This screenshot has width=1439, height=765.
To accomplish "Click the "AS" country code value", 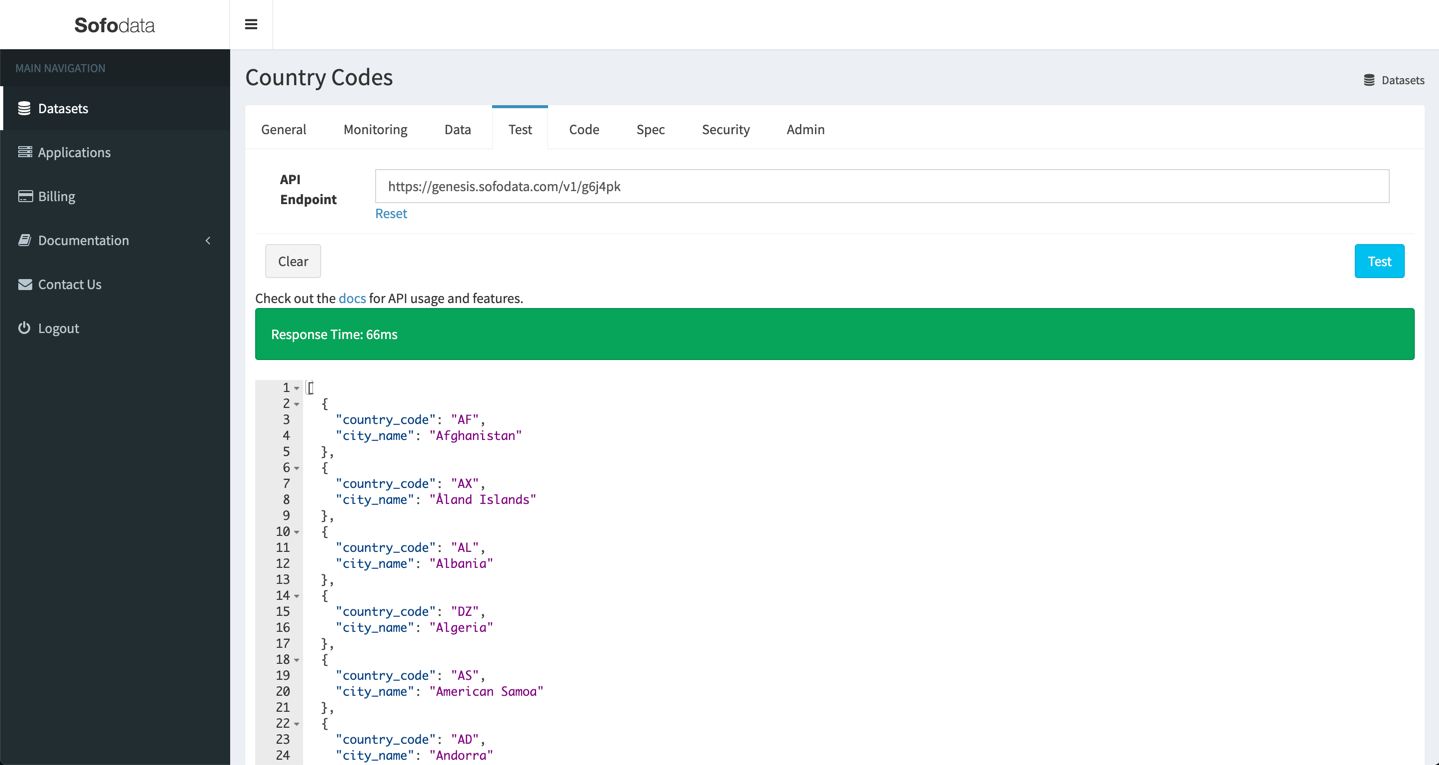I will (x=465, y=676).
